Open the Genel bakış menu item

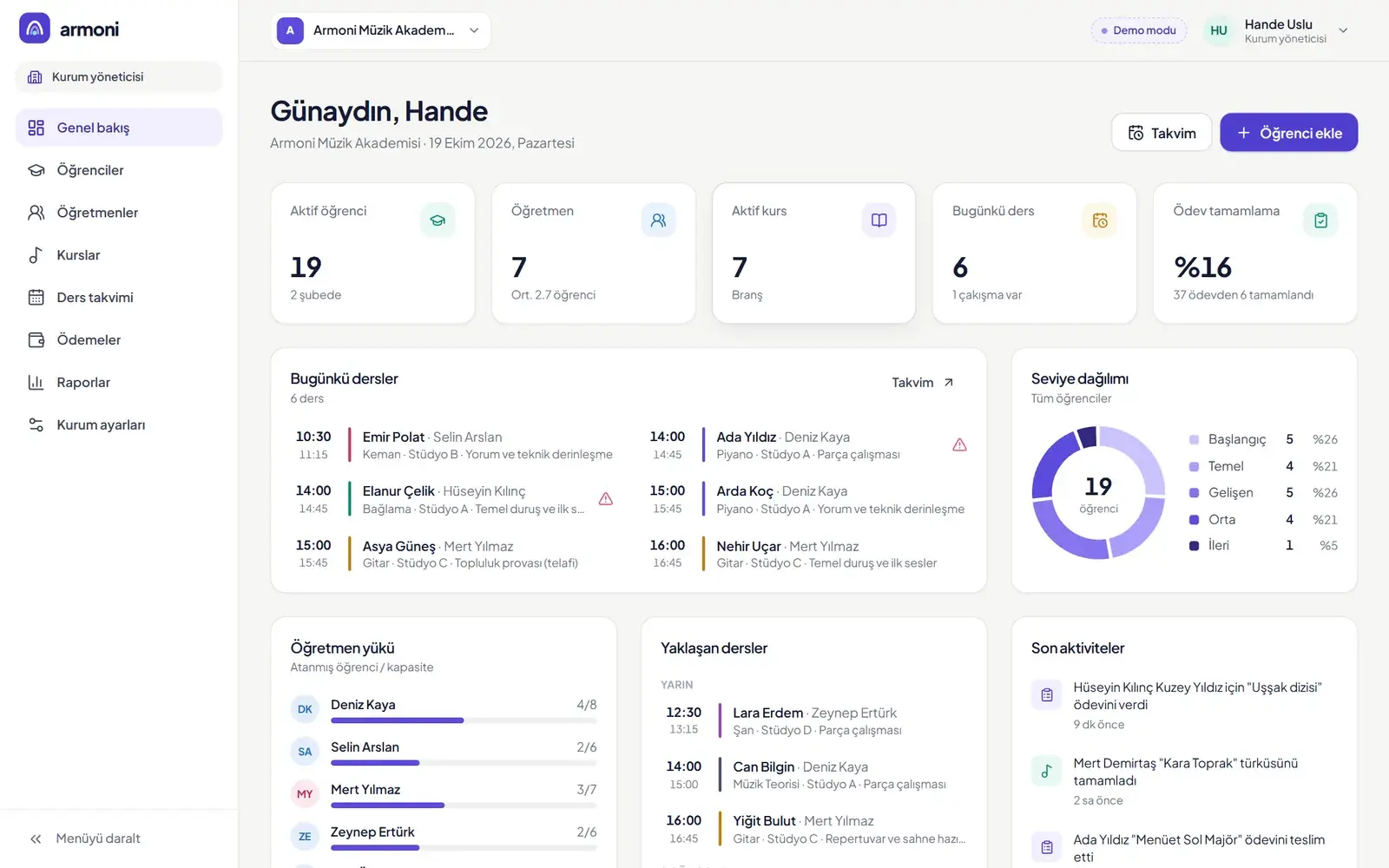(119, 128)
